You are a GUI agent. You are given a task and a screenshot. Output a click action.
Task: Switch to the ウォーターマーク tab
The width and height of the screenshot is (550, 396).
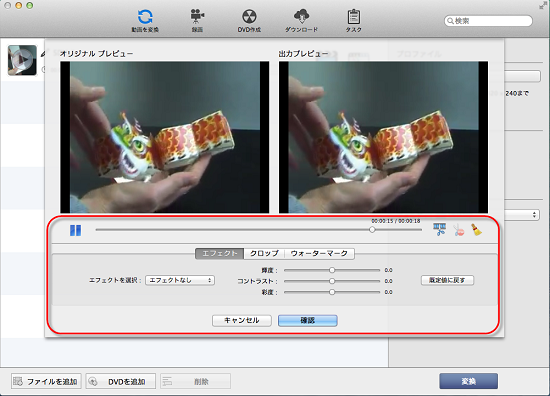point(319,253)
